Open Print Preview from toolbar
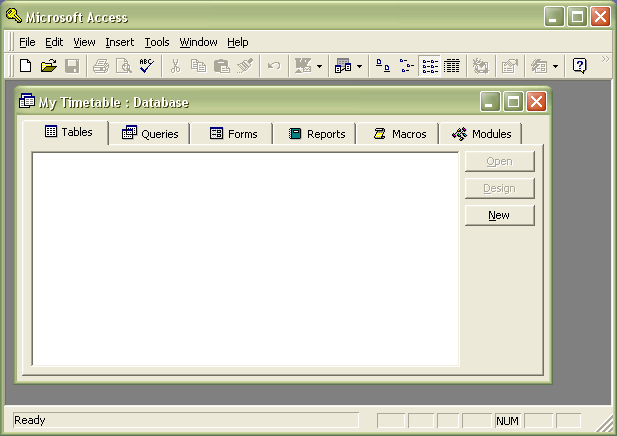The height and width of the screenshot is (436, 617). click(x=124, y=66)
